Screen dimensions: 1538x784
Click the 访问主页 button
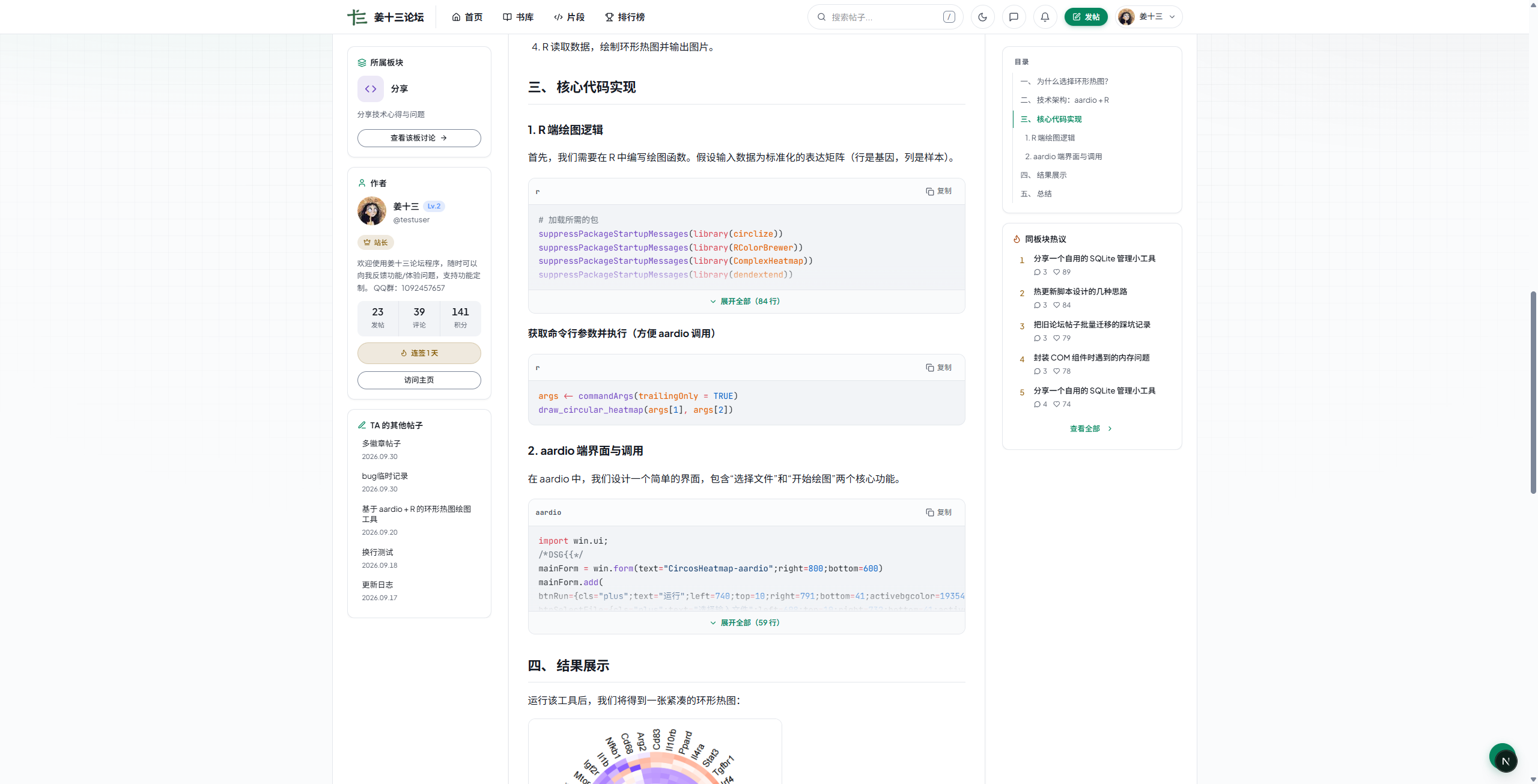pyautogui.click(x=419, y=380)
